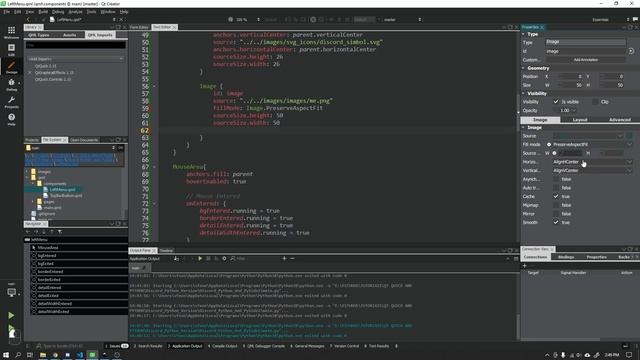Open the Welcome mode
This screenshot has width=640, height=360.
[11, 32]
